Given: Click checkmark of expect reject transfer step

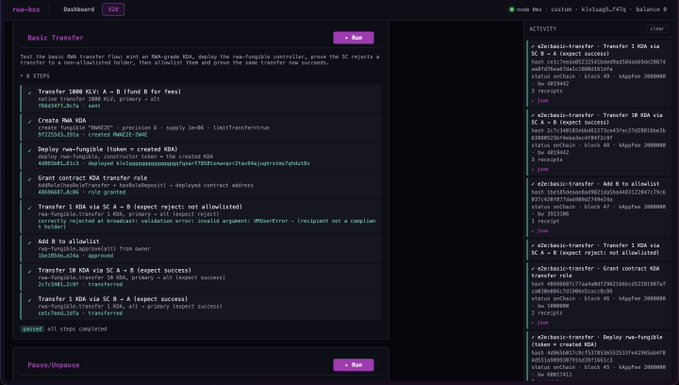Looking at the screenshot, I should pyautogui.click(x=29, y=207).
